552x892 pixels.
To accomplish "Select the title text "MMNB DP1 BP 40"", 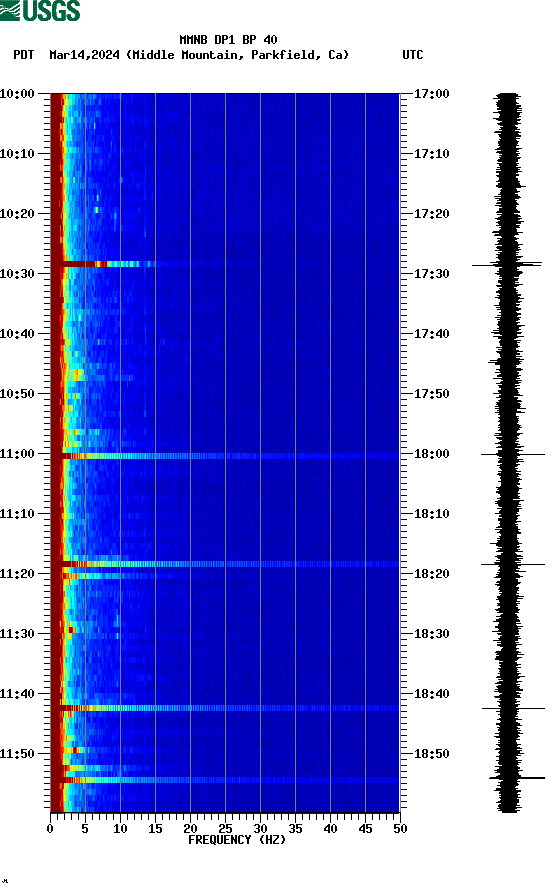I will point(228,40).
